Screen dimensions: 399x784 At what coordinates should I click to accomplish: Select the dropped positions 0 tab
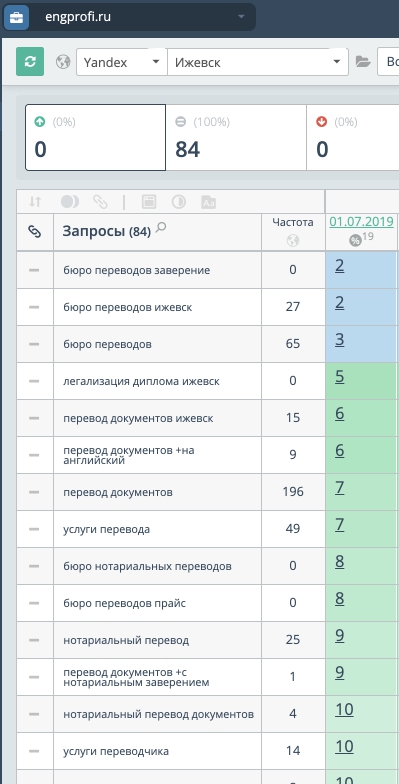tap(353, 138)
